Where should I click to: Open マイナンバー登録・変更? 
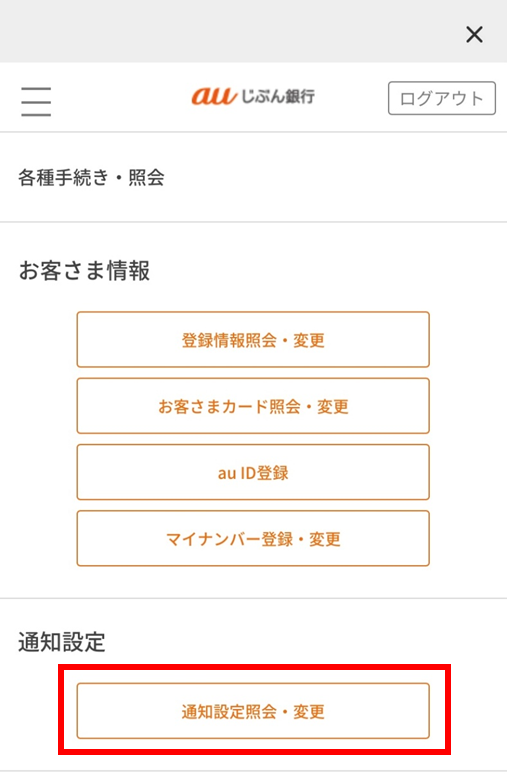253,539
